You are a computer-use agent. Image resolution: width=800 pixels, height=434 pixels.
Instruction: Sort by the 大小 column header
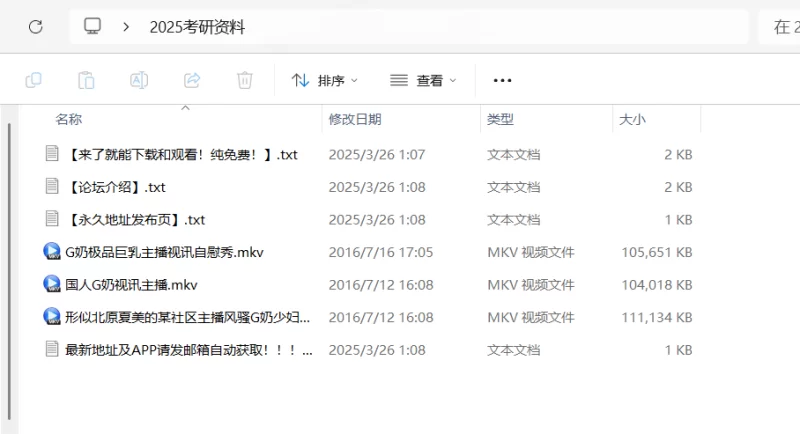tap(632, 119)
